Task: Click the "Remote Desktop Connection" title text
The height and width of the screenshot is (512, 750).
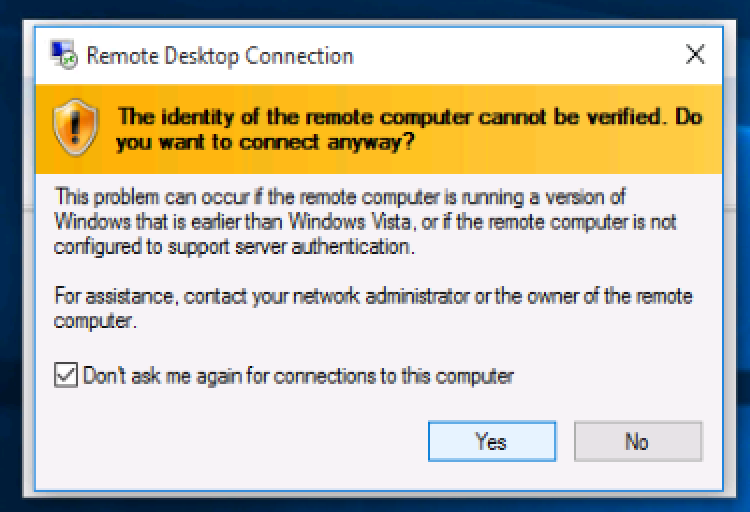Action: click(220, 55)
